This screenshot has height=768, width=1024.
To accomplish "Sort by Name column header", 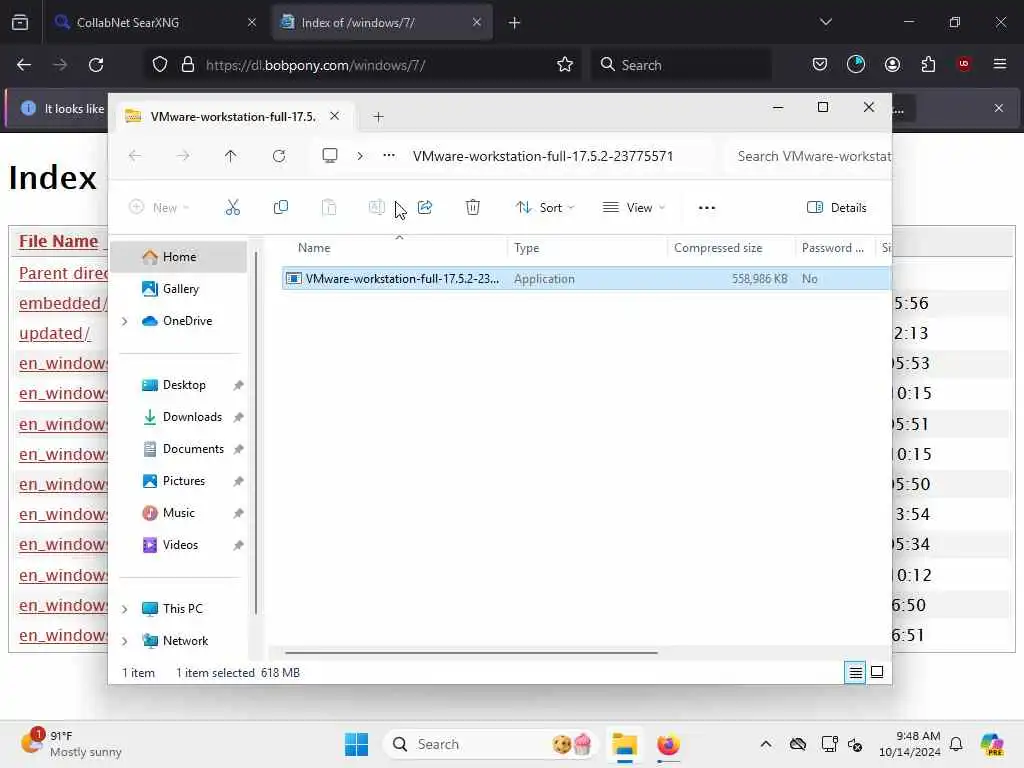I will (x=314, y=248).
